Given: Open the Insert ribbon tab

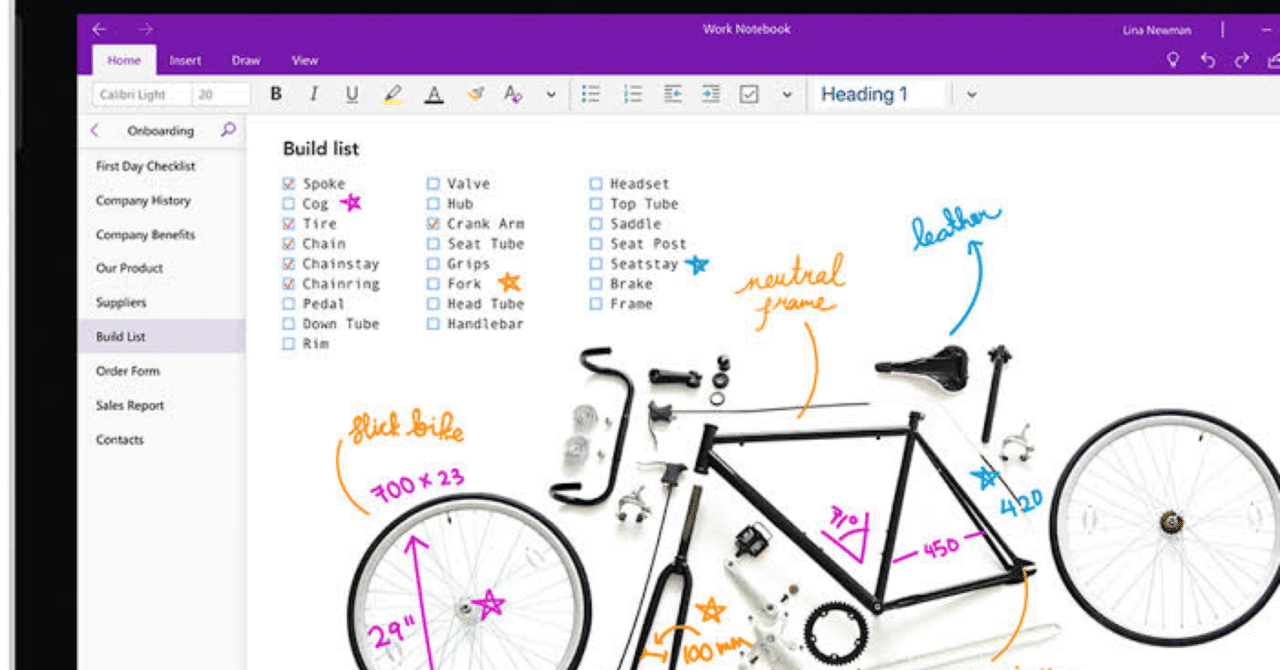Looking at the screenshot, I should pos(185,60).
